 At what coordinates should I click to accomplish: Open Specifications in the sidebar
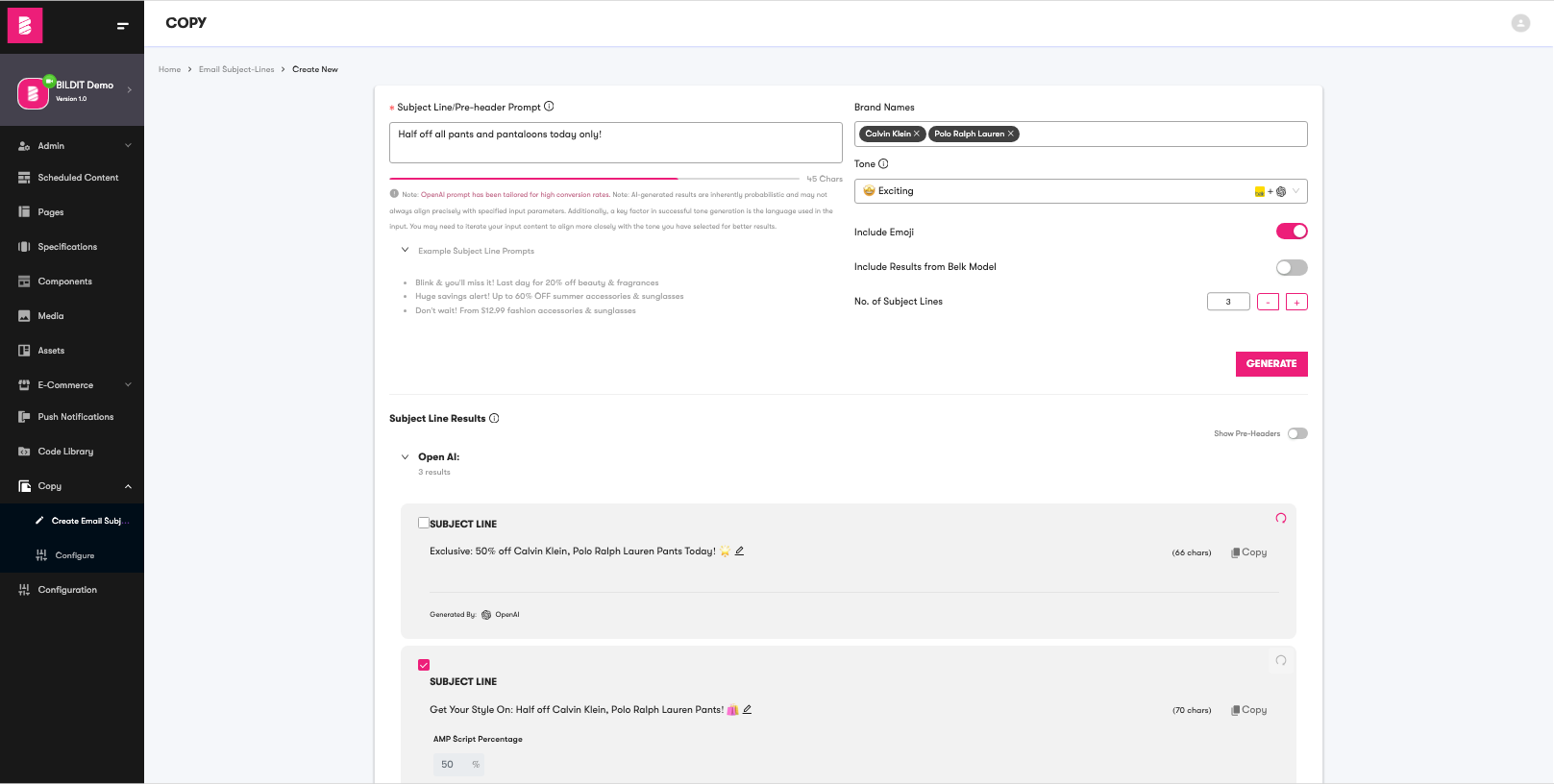point(72,247)
